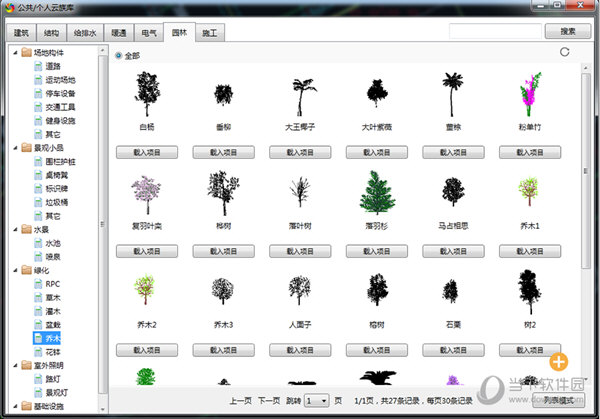600x419 pixels.
Task: Click 载入项目 button under 白杨
Action: pos(147,152)
